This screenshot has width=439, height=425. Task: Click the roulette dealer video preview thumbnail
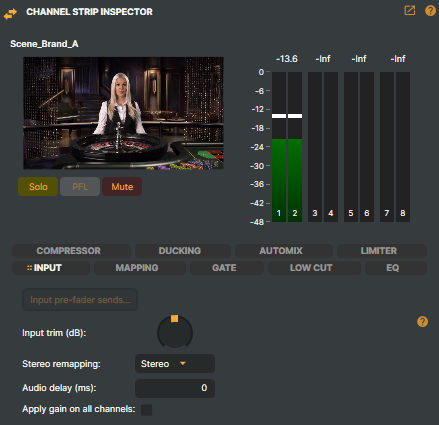coord(123,113)
